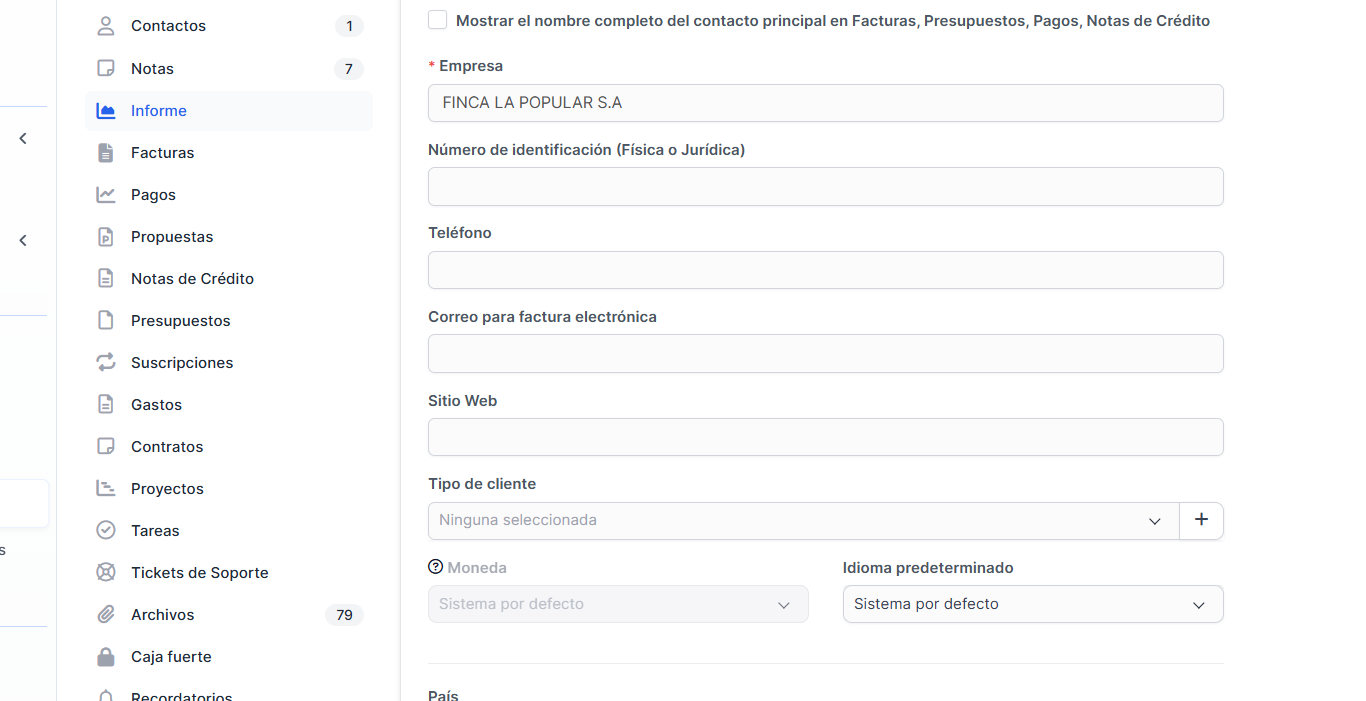This screenshot has height=701, width=1366.
Task: Go to the Informe menu item
Action: pos(159,111)
